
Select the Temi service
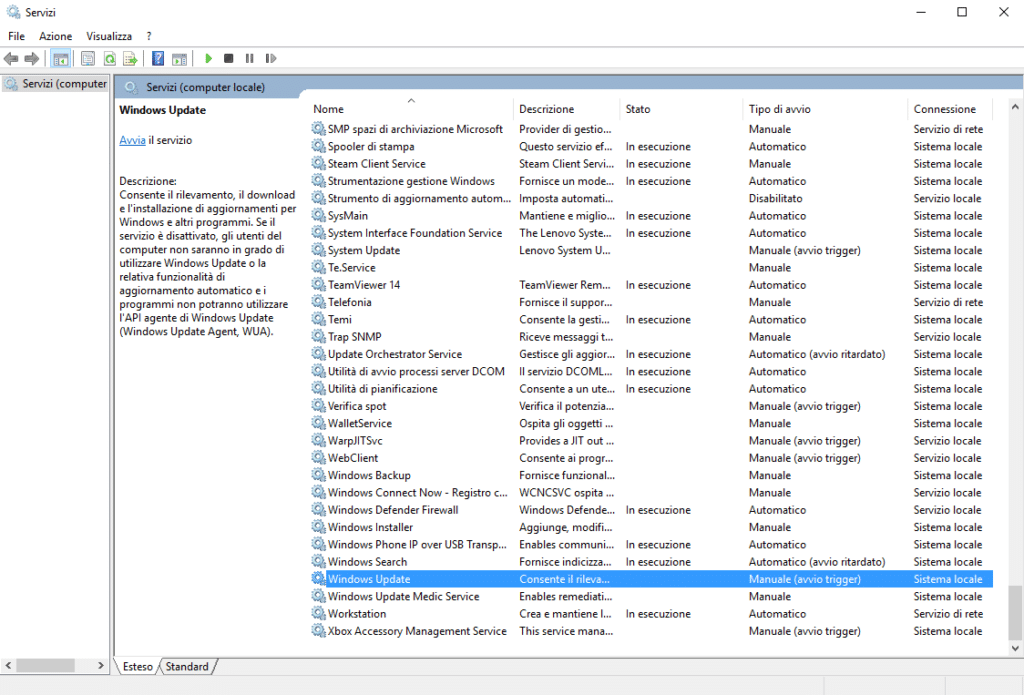652,319
